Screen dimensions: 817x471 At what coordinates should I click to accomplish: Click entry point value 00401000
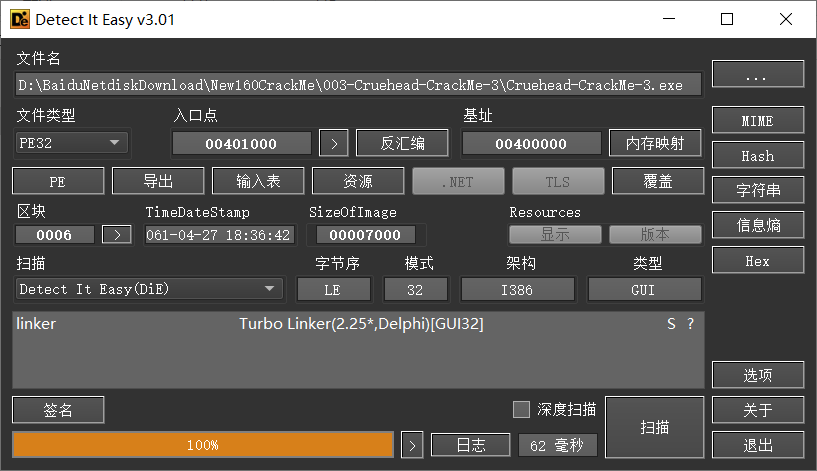[x=241, y=144]
